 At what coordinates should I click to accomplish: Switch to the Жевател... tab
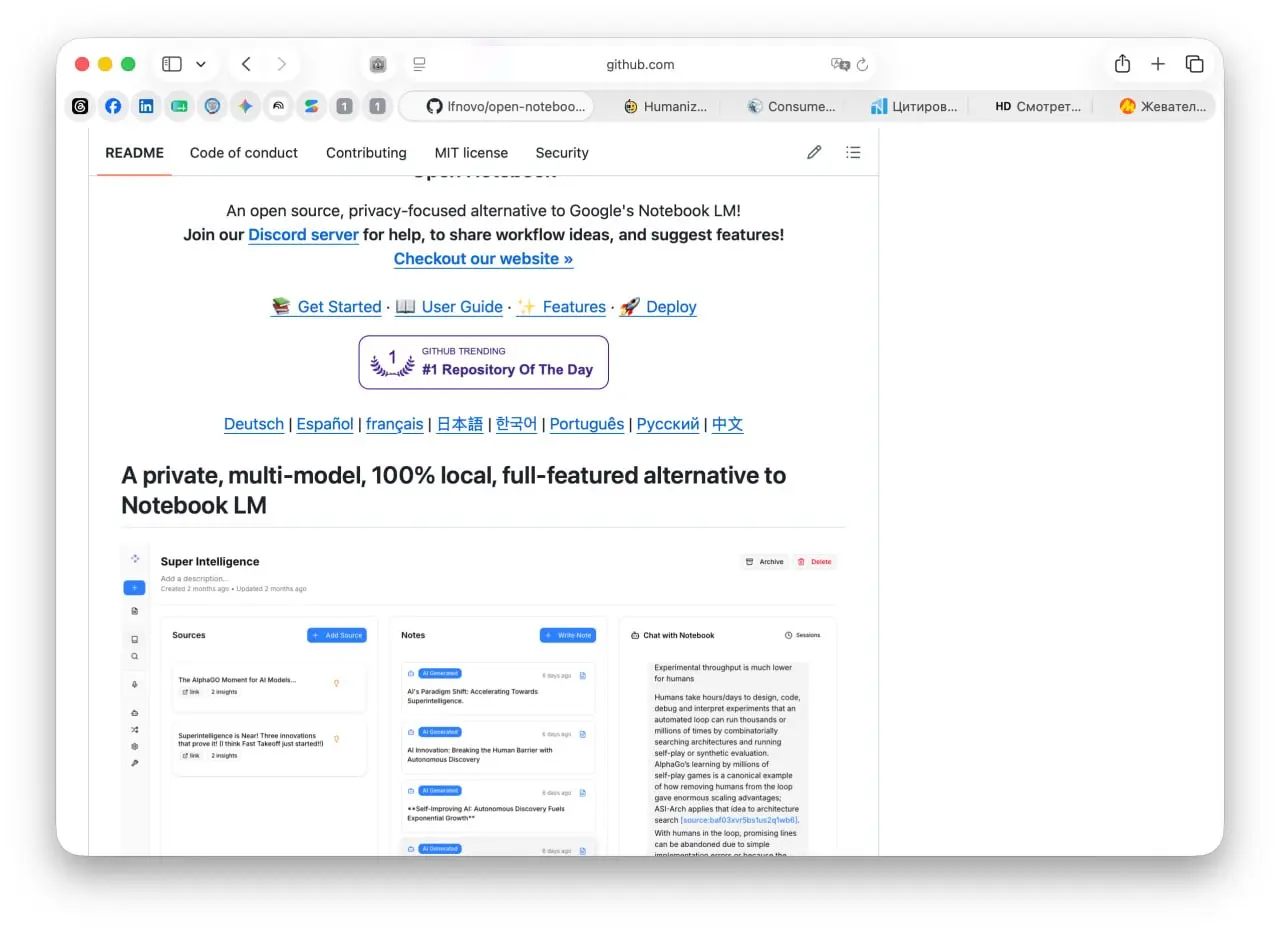[1162, 106]
